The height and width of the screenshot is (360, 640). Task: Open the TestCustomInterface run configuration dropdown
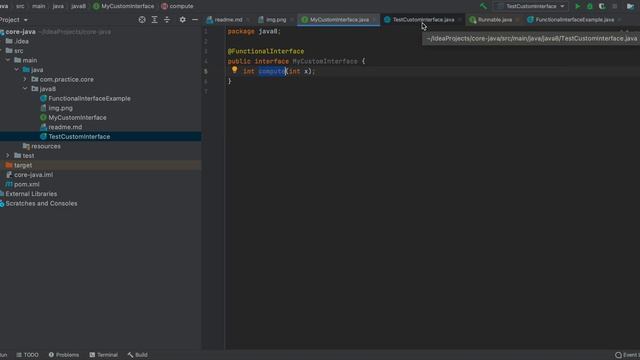pyautogui.click(x=531, y=6)
